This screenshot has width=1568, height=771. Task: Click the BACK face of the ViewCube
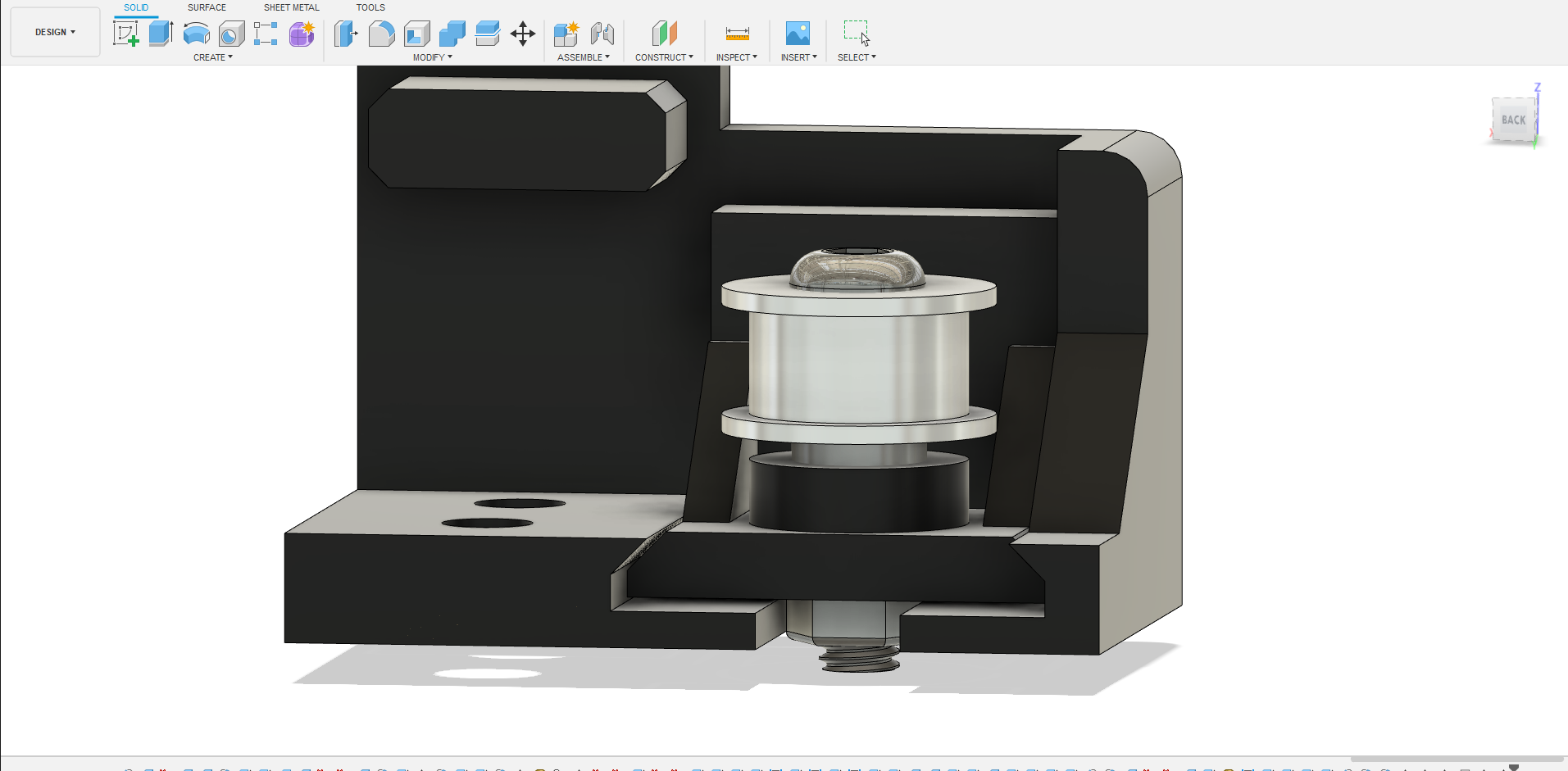(x=1513, y=120)
